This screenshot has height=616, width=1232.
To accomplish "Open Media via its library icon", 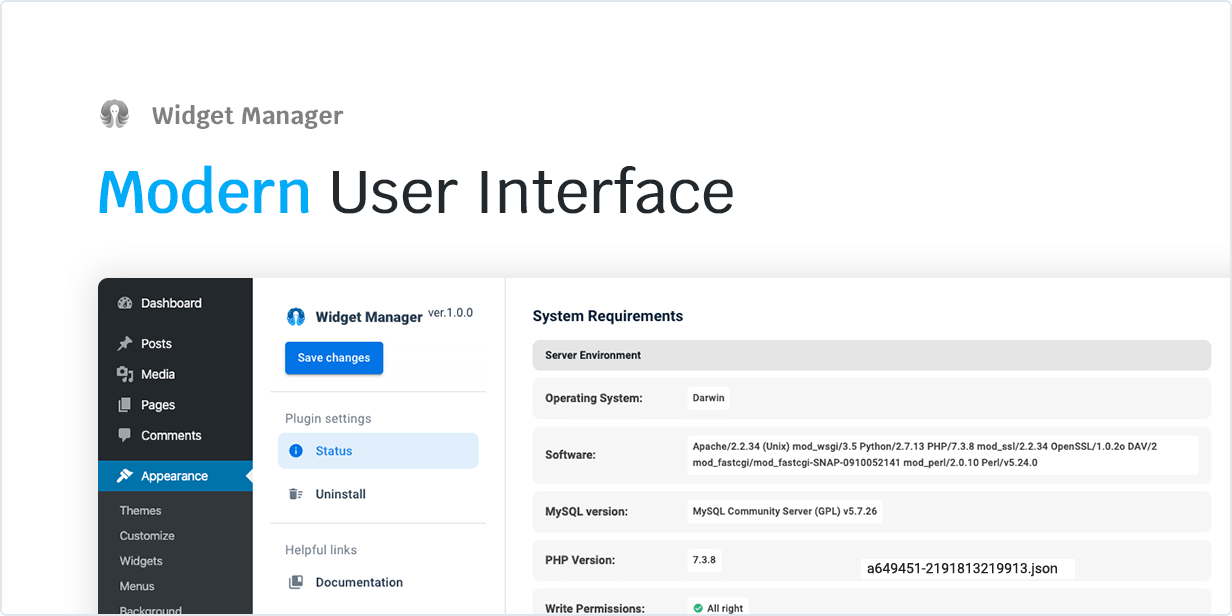I will tap(124, 374).
